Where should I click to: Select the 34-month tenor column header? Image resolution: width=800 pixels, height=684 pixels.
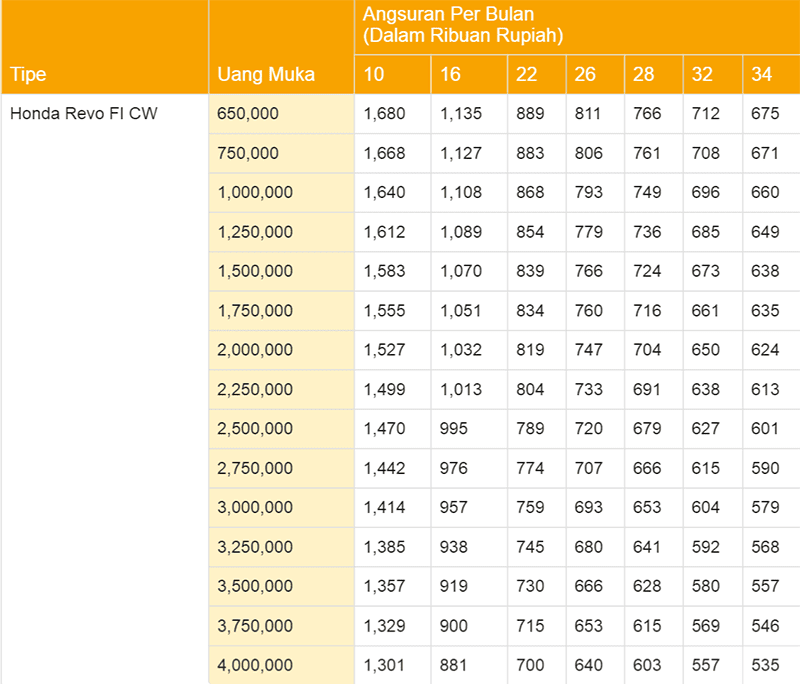coord(761,75)
